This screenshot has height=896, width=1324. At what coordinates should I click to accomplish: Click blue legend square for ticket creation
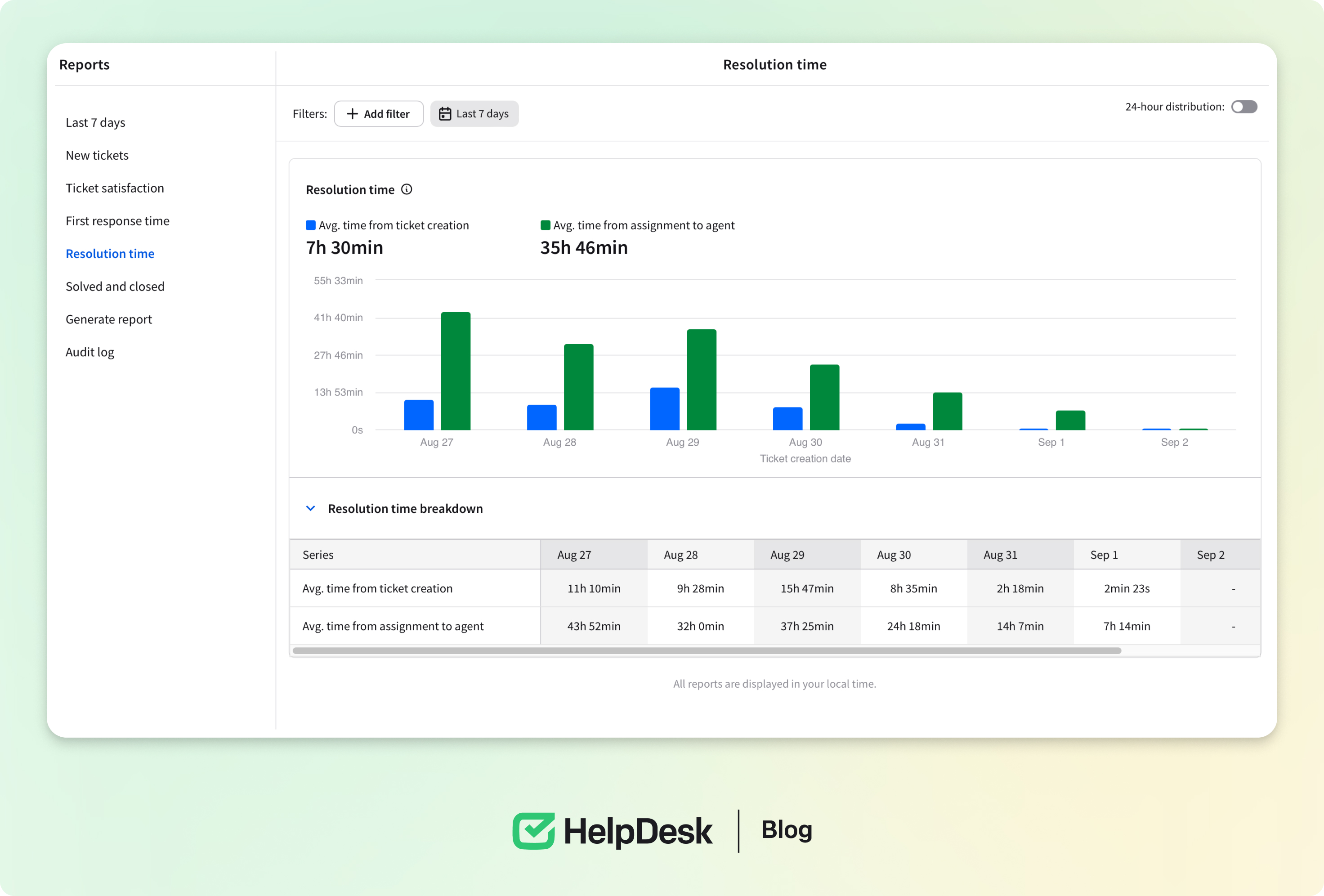(x=310, y=225)
